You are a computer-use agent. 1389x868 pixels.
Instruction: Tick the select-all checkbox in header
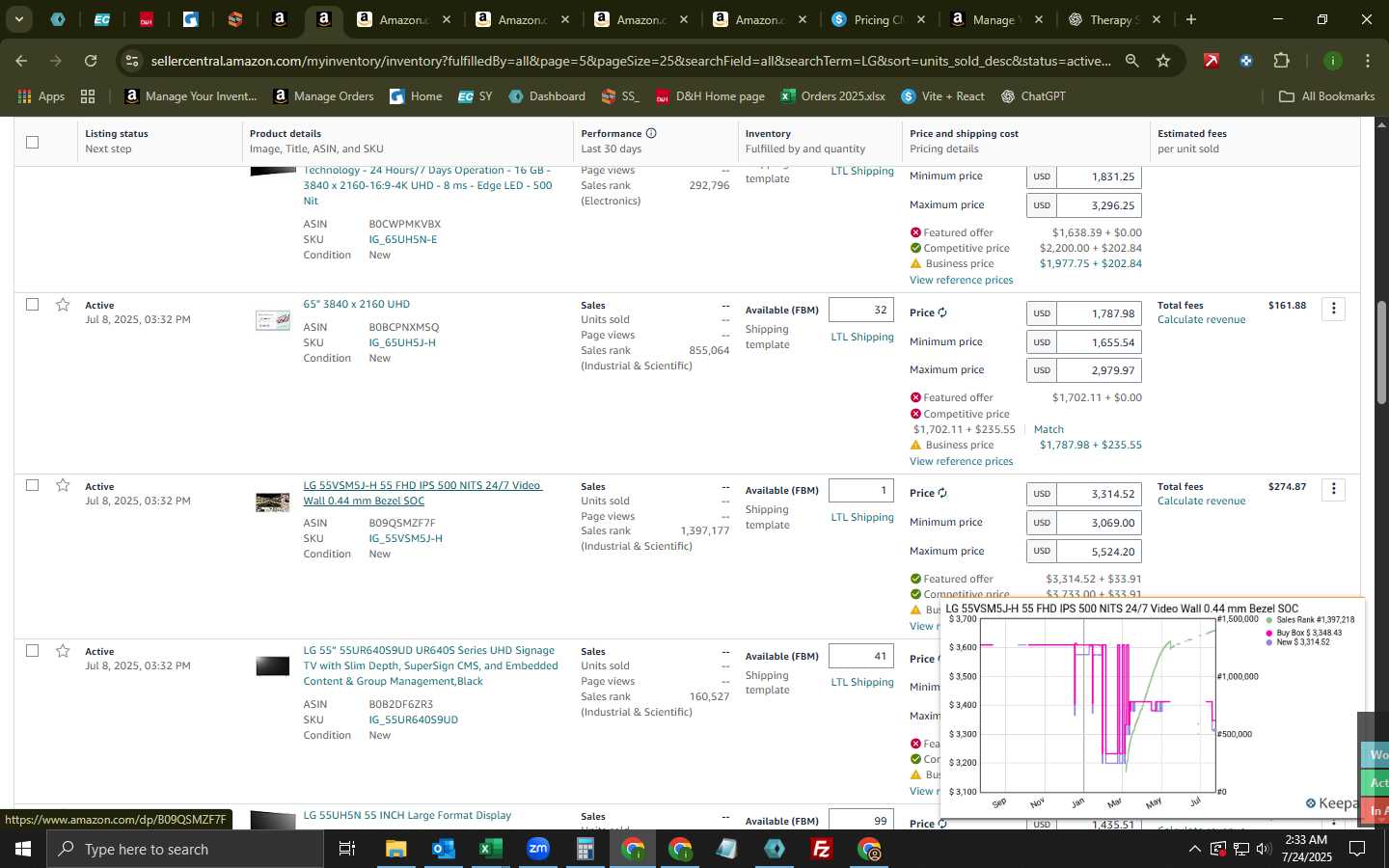pyautogui.click(x=32, y=142)
